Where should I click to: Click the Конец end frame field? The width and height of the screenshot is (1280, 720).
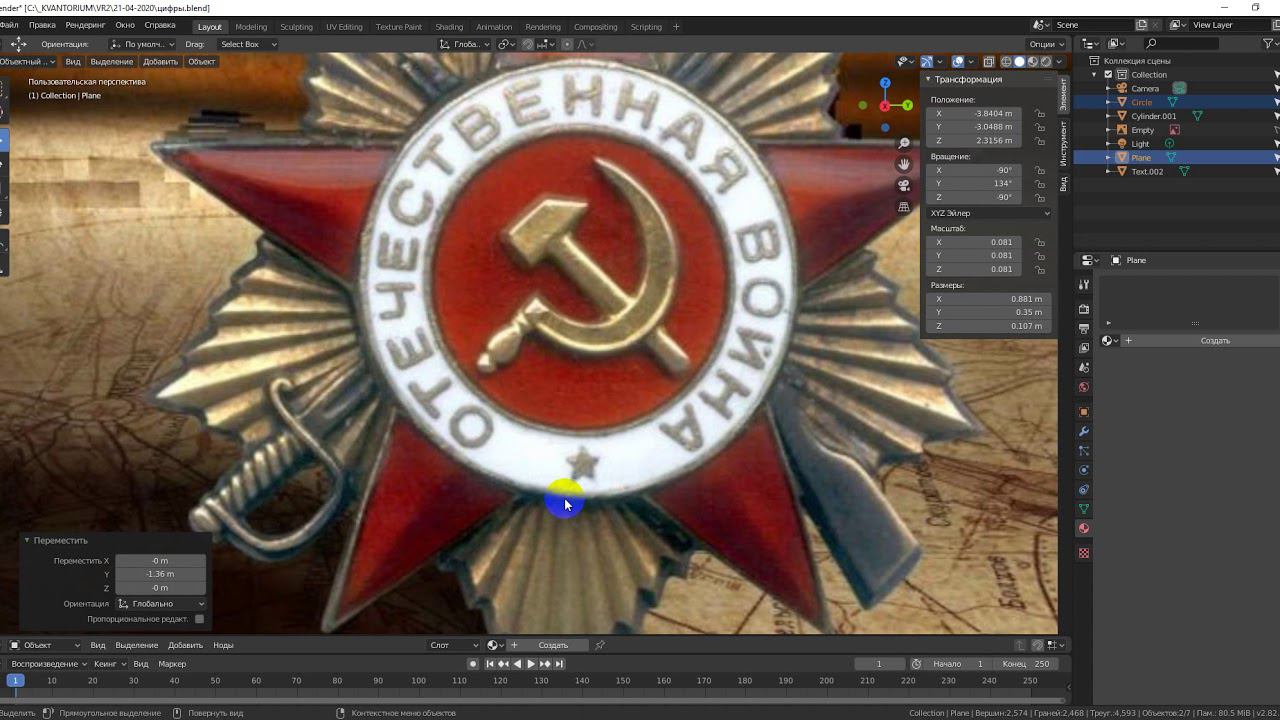coord(1027,664)
